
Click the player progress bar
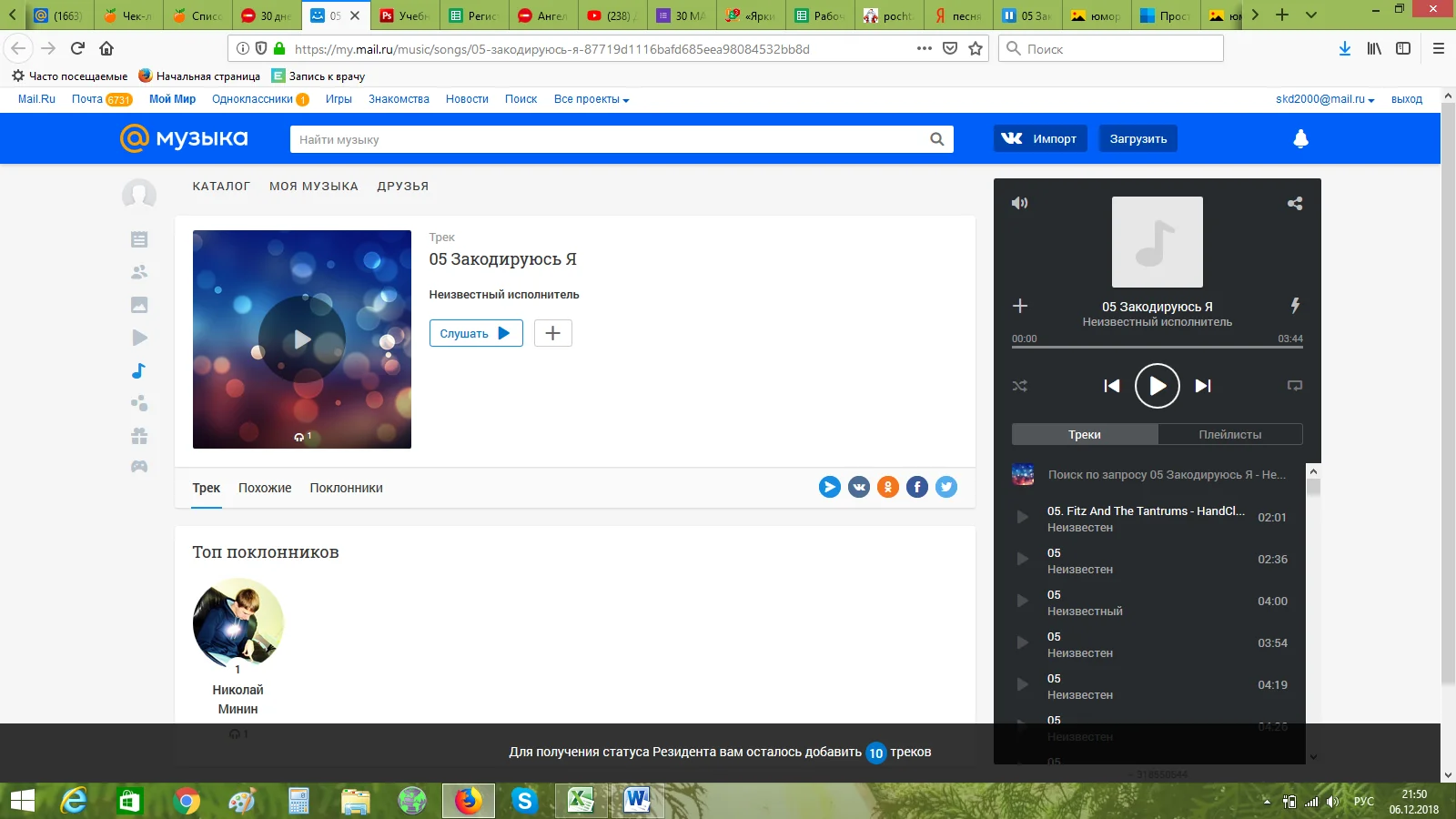click(1157, 348)
